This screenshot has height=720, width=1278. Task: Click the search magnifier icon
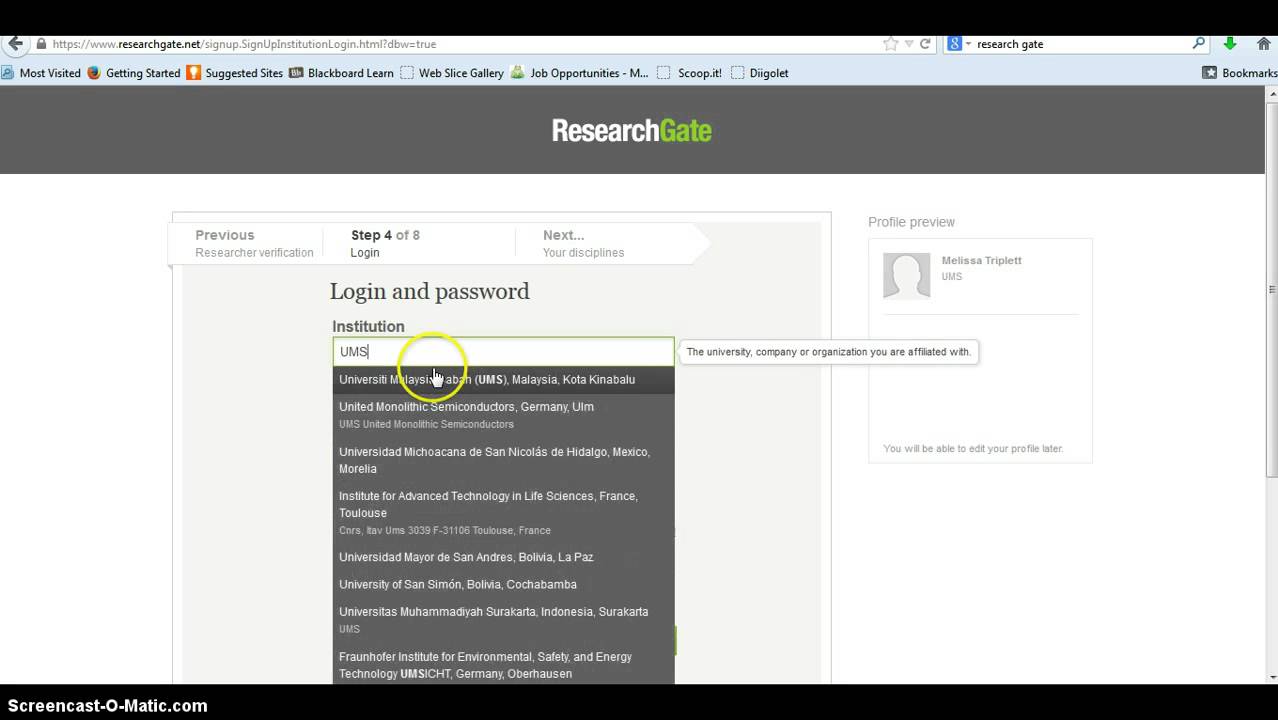[x=1199, y=44]
